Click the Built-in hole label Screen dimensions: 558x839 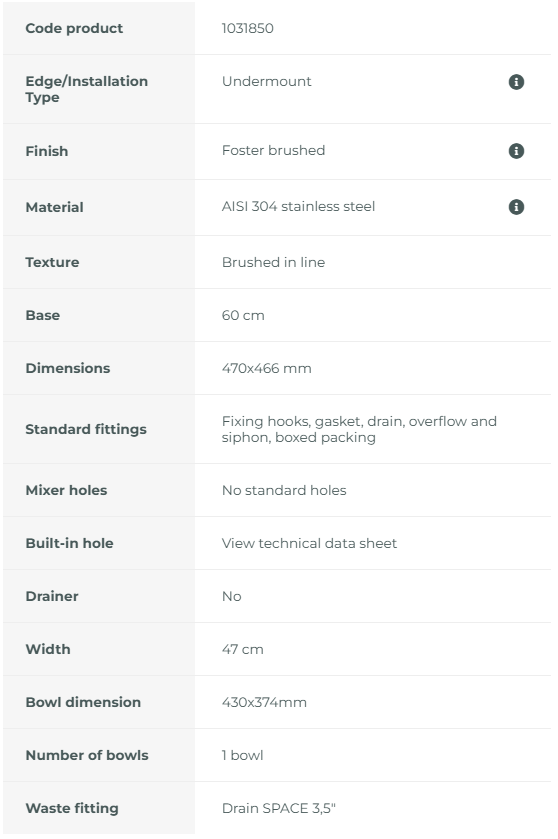pos(69,543)
